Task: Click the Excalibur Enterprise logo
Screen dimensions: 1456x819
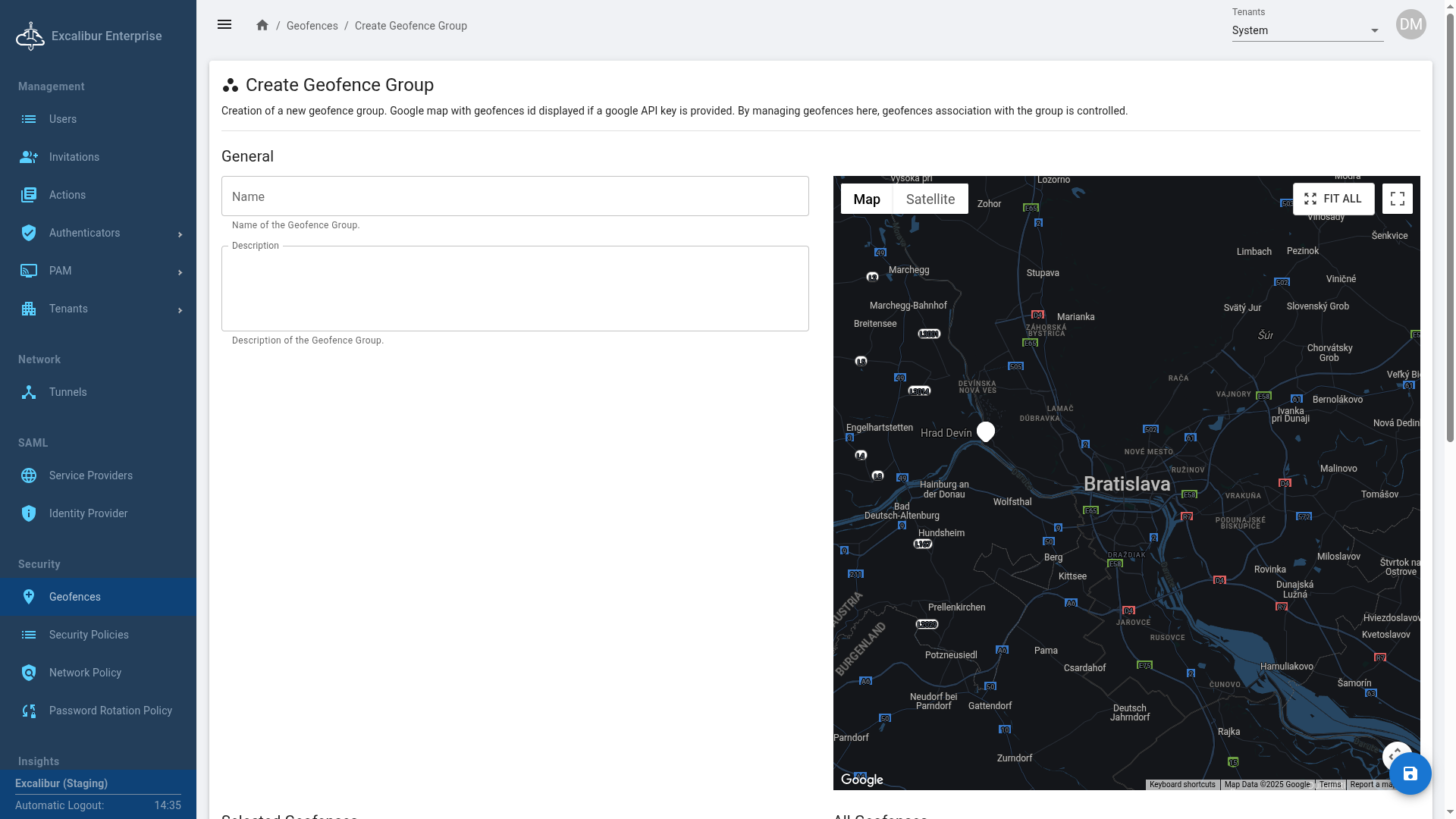Action: tap(30, 36)
